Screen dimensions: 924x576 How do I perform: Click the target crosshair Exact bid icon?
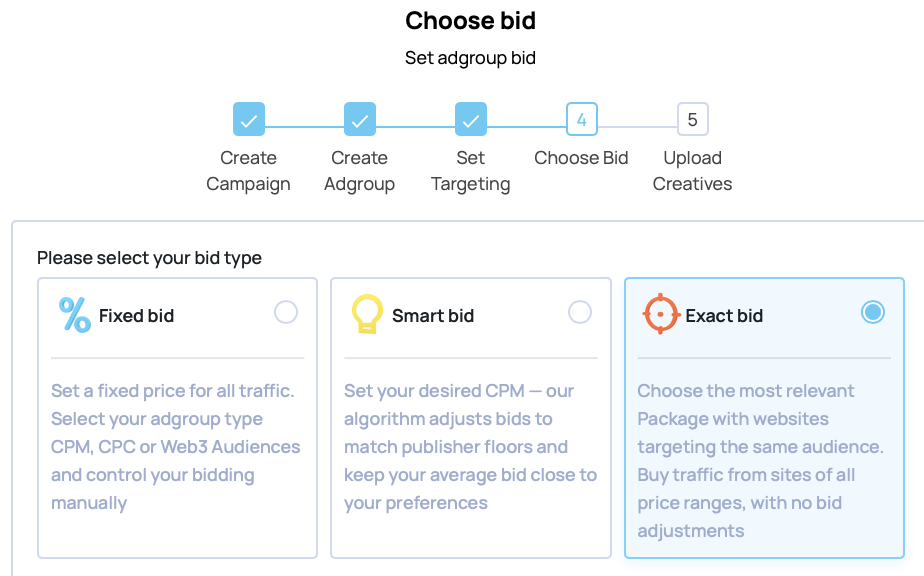tap(660, 314)
